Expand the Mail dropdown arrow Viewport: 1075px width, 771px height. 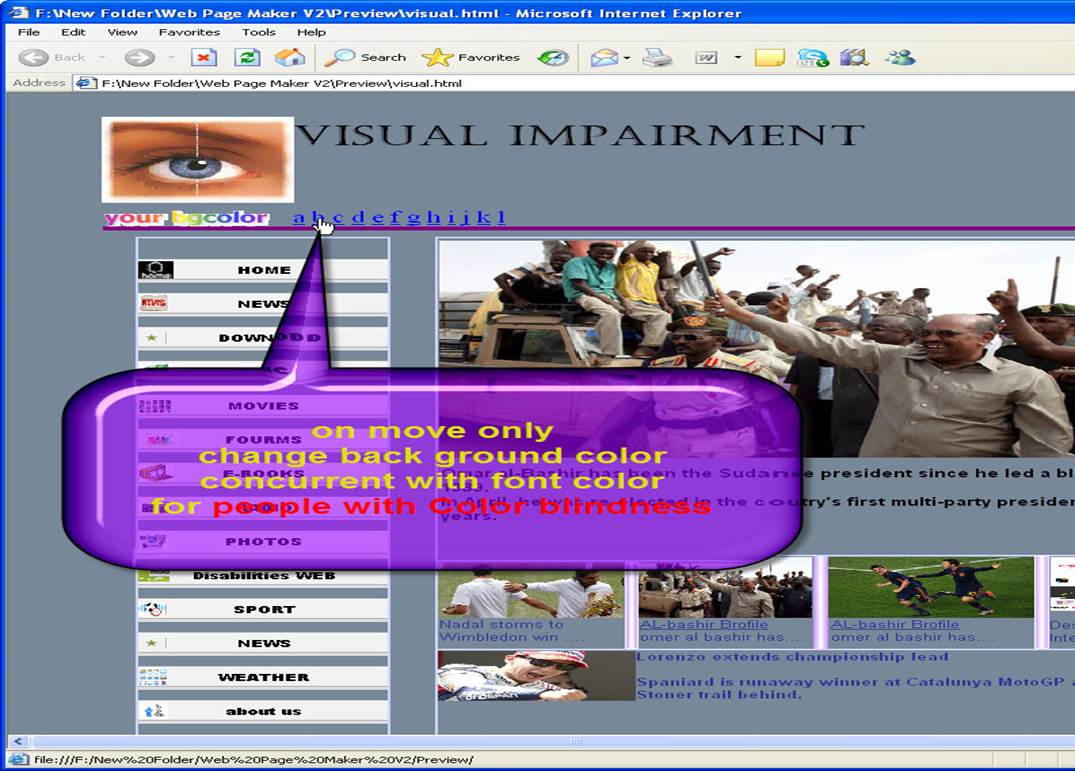[x=627, y=58]
